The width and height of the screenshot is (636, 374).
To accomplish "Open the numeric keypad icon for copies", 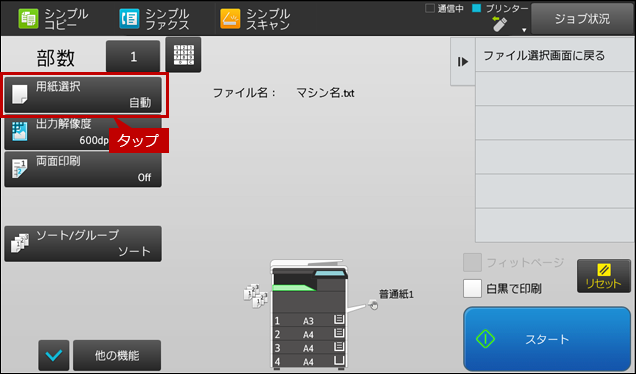I will click(183, 55).
